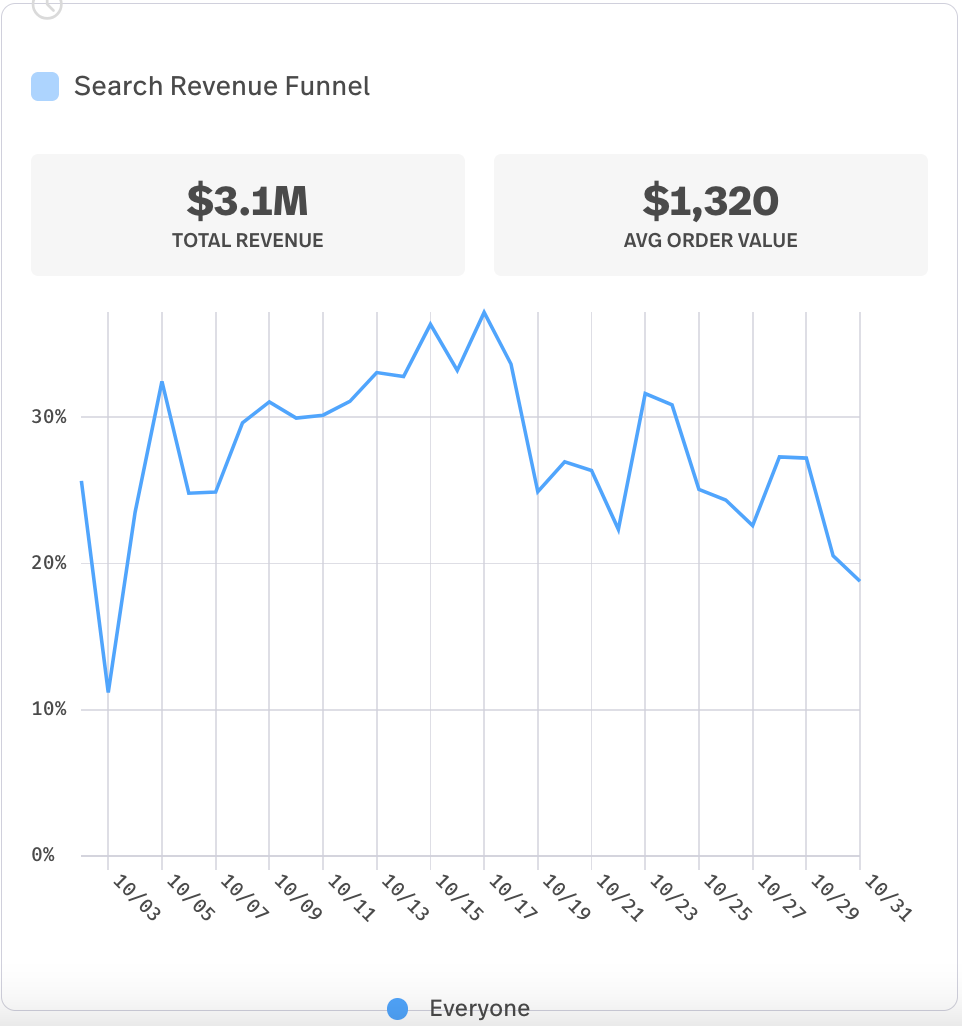
Task: Select the 20% y-axis label
Action: point(47,563)
